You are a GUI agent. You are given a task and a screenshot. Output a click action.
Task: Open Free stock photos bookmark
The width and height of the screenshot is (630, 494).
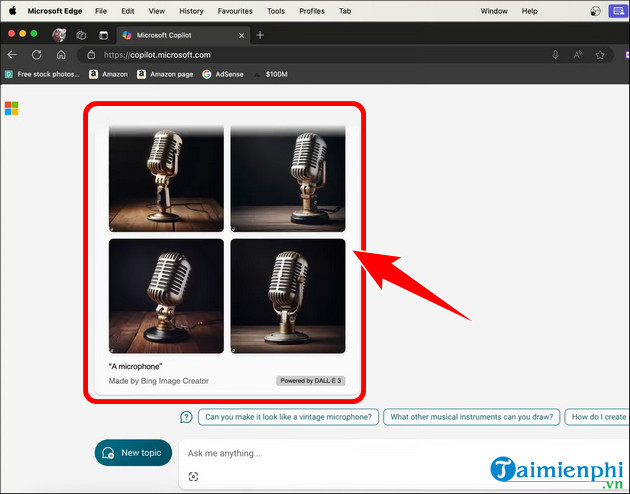tap(42, 74)
